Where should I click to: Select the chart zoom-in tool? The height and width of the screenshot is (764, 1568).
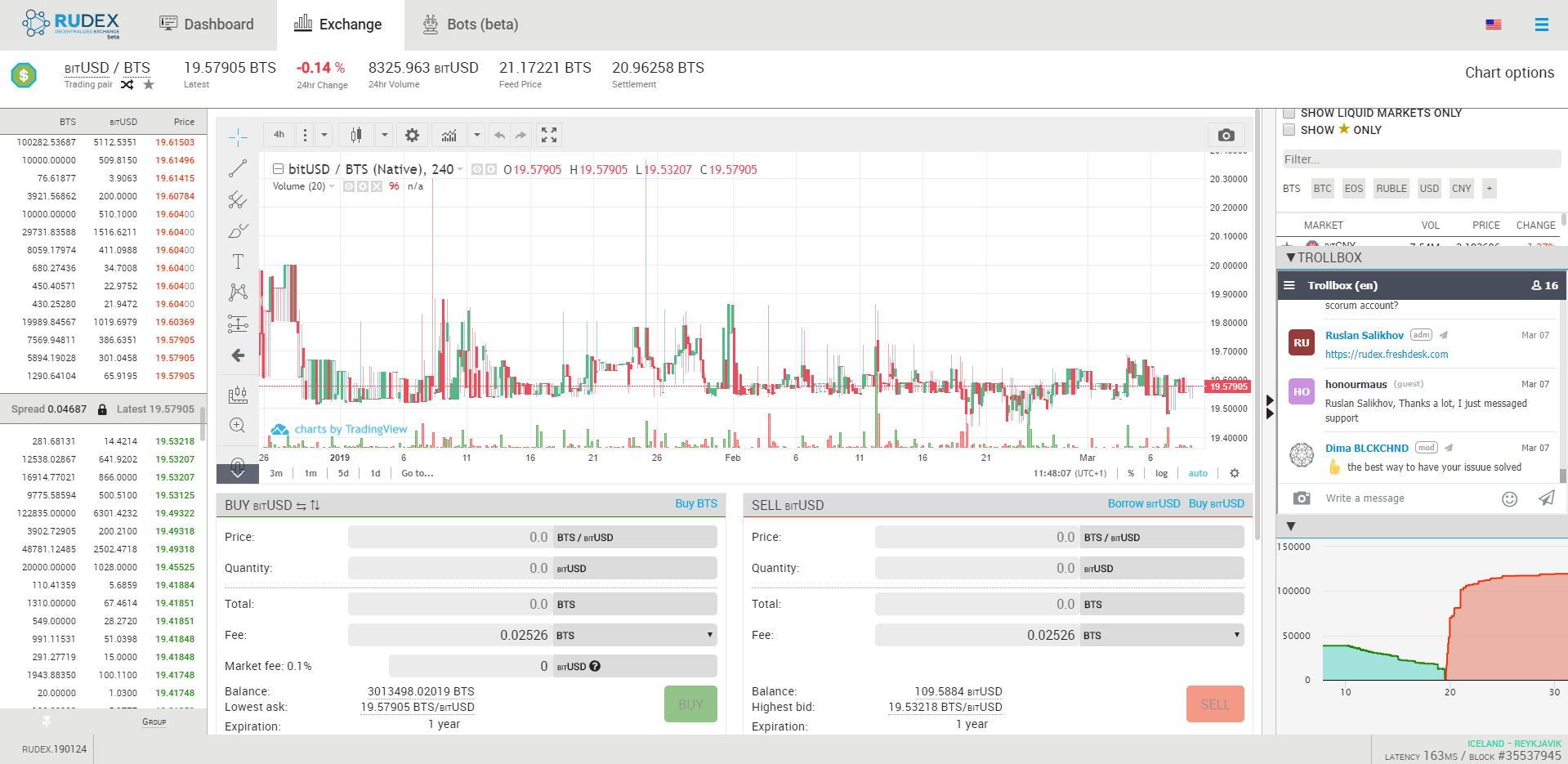[x=238, y=426]
